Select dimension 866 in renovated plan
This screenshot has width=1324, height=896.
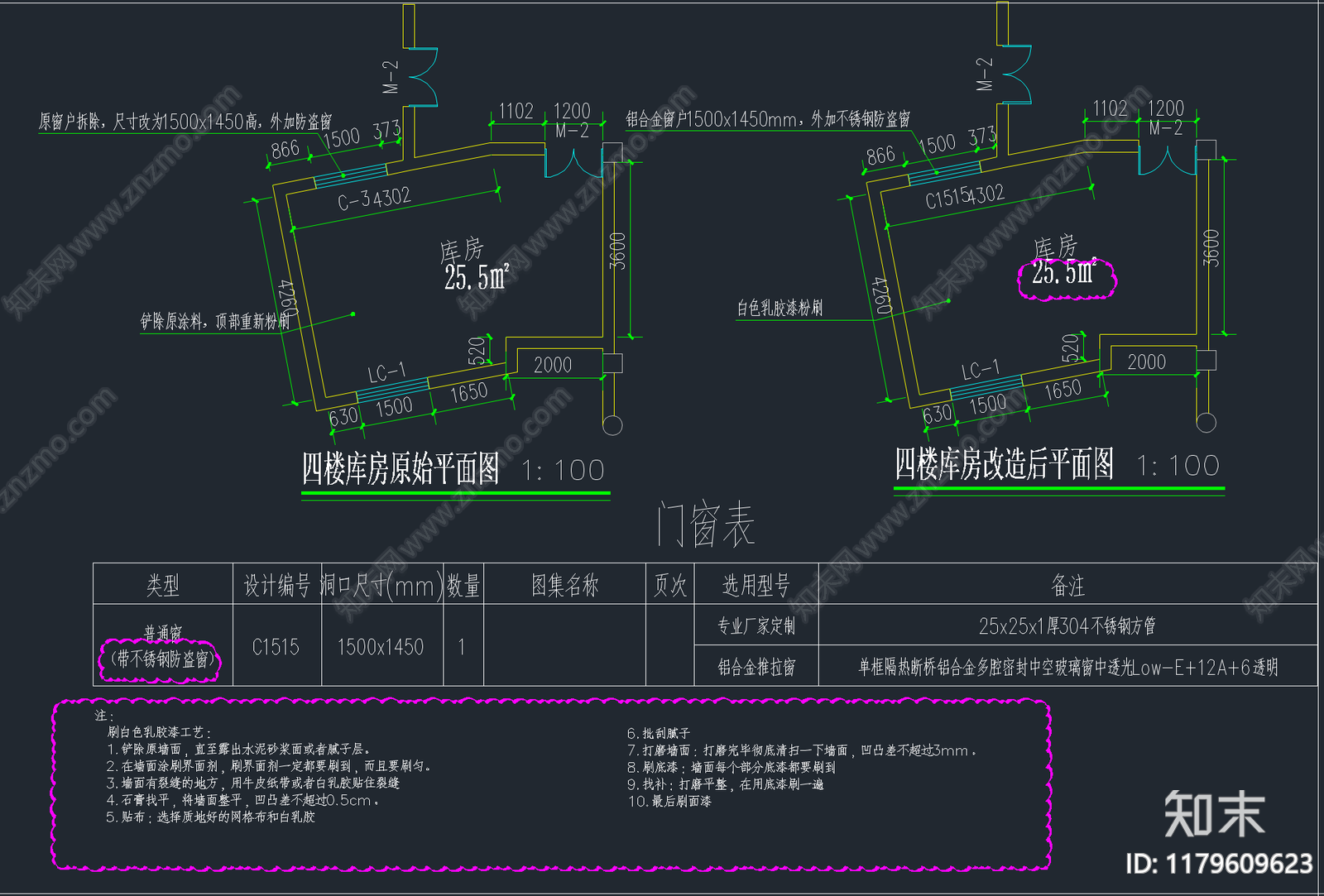pyautogui.click(x=880, y=156)
